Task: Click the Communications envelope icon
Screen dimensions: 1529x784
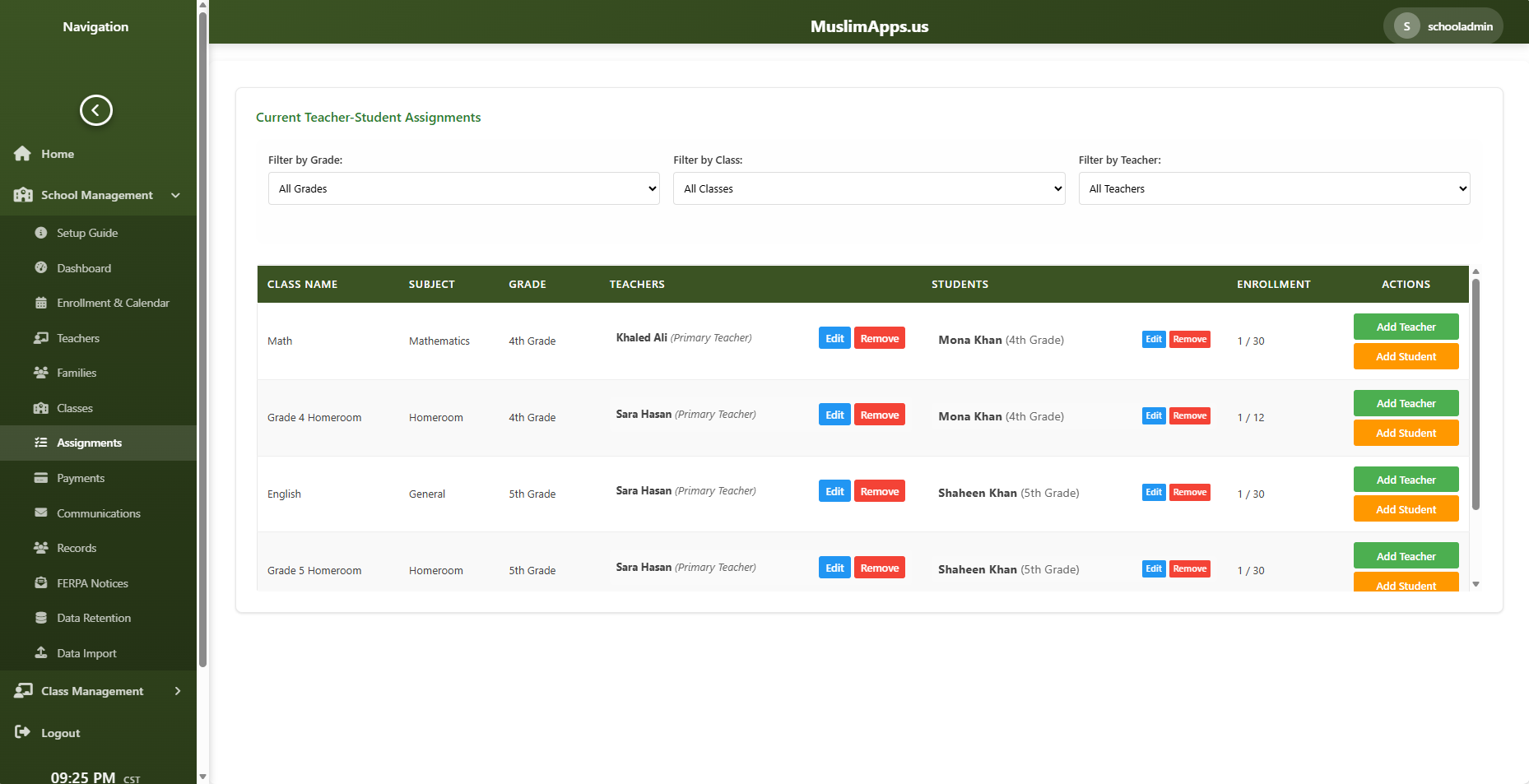Action: 40,513
